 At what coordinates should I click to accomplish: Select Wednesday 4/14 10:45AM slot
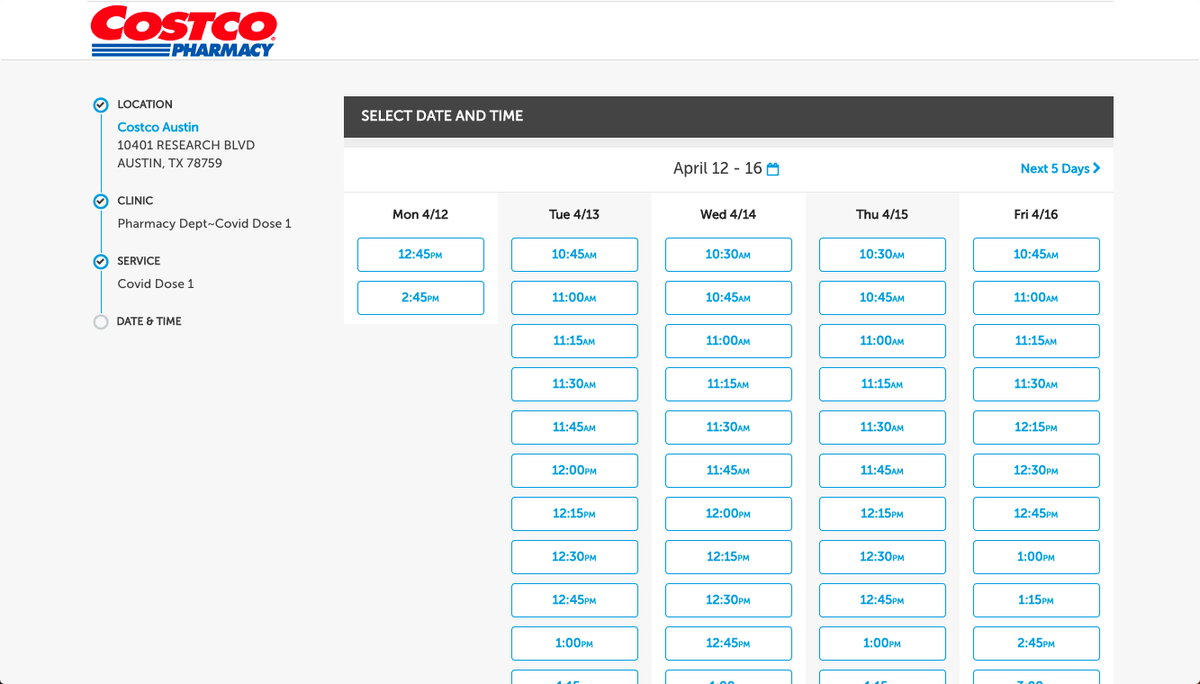[728, 298]
